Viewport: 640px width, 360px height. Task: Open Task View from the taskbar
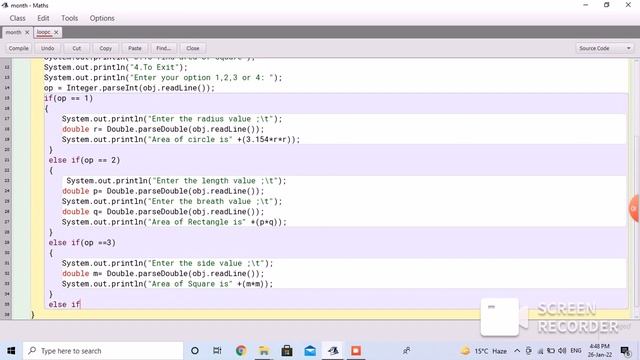coord(217,351)
